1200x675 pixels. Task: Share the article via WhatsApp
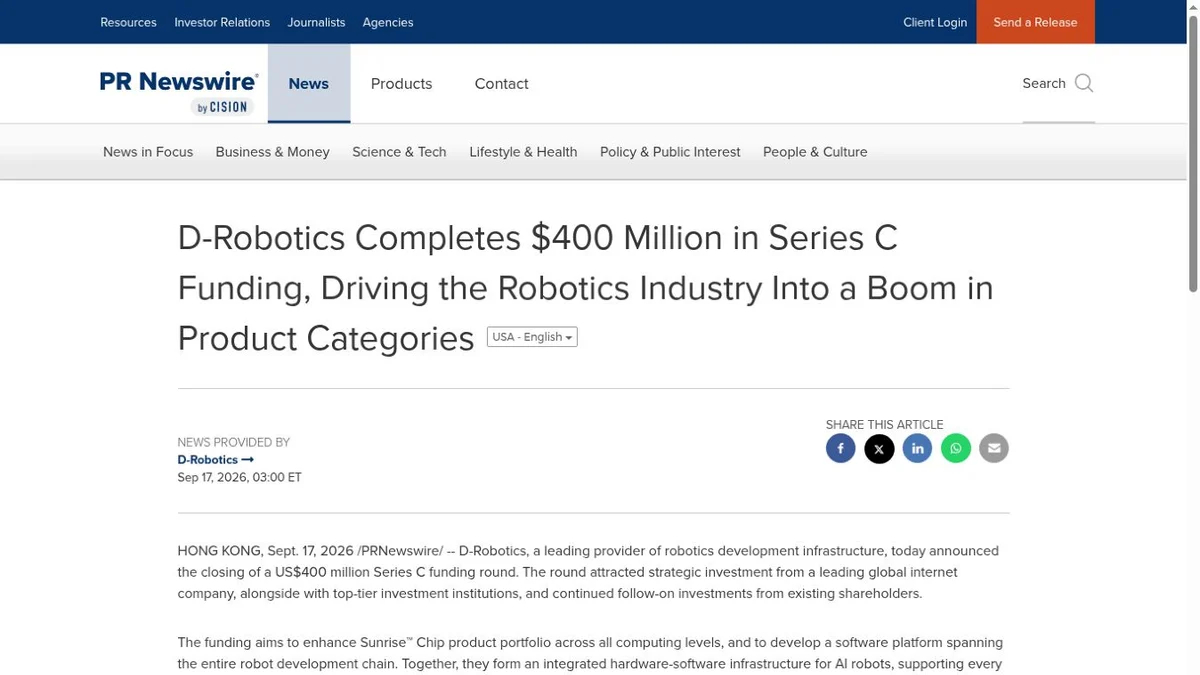[x=956, y=449]
